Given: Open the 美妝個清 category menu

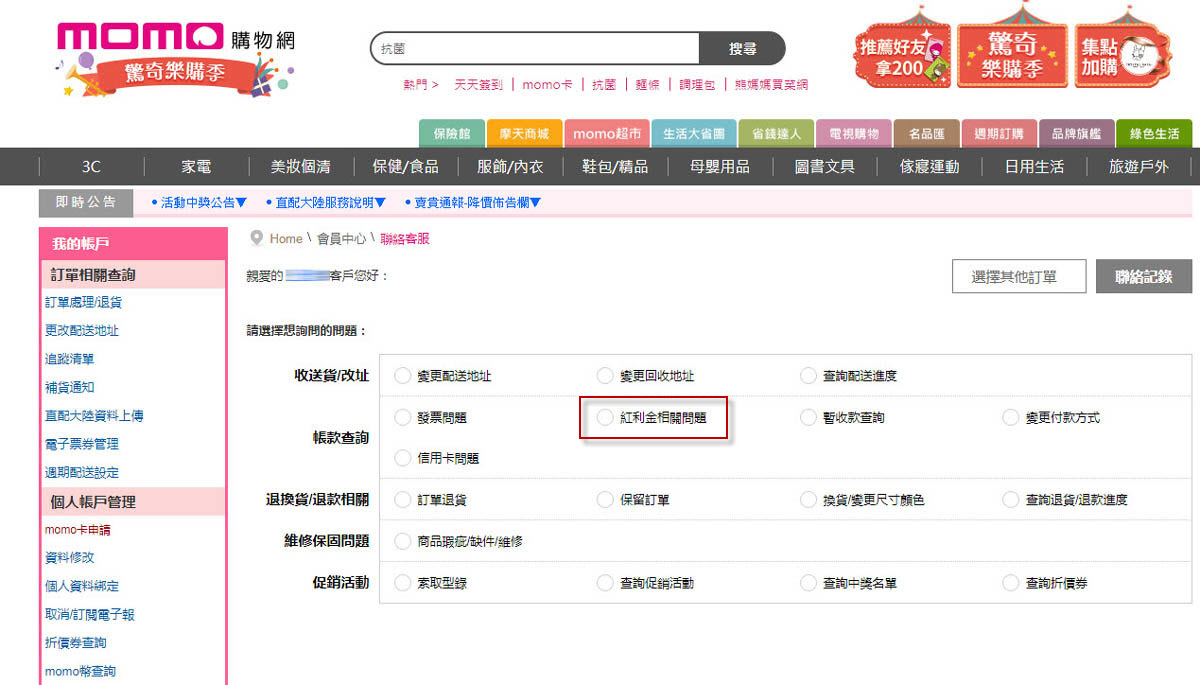Looking at the screenshot, I should pos(300,167).
